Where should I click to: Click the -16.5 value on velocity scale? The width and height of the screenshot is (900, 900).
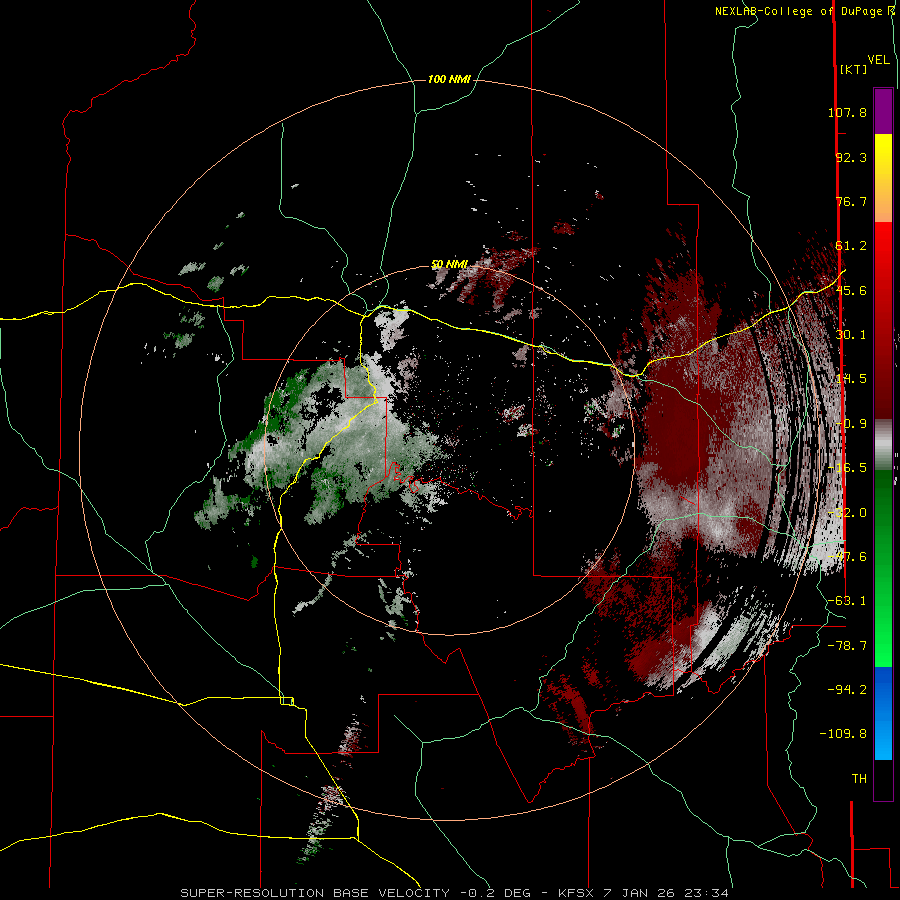pyautogui.click(x=847, y=468)
